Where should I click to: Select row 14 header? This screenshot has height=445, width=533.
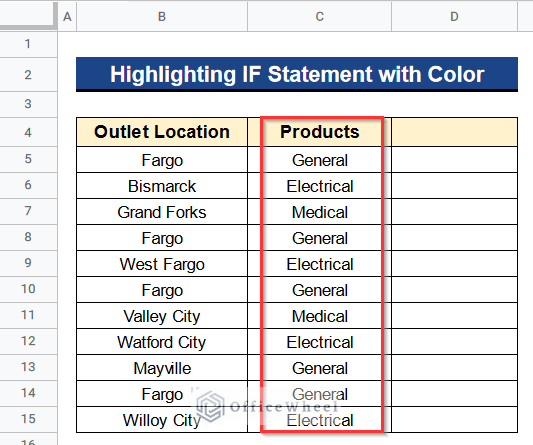[28, 394]
